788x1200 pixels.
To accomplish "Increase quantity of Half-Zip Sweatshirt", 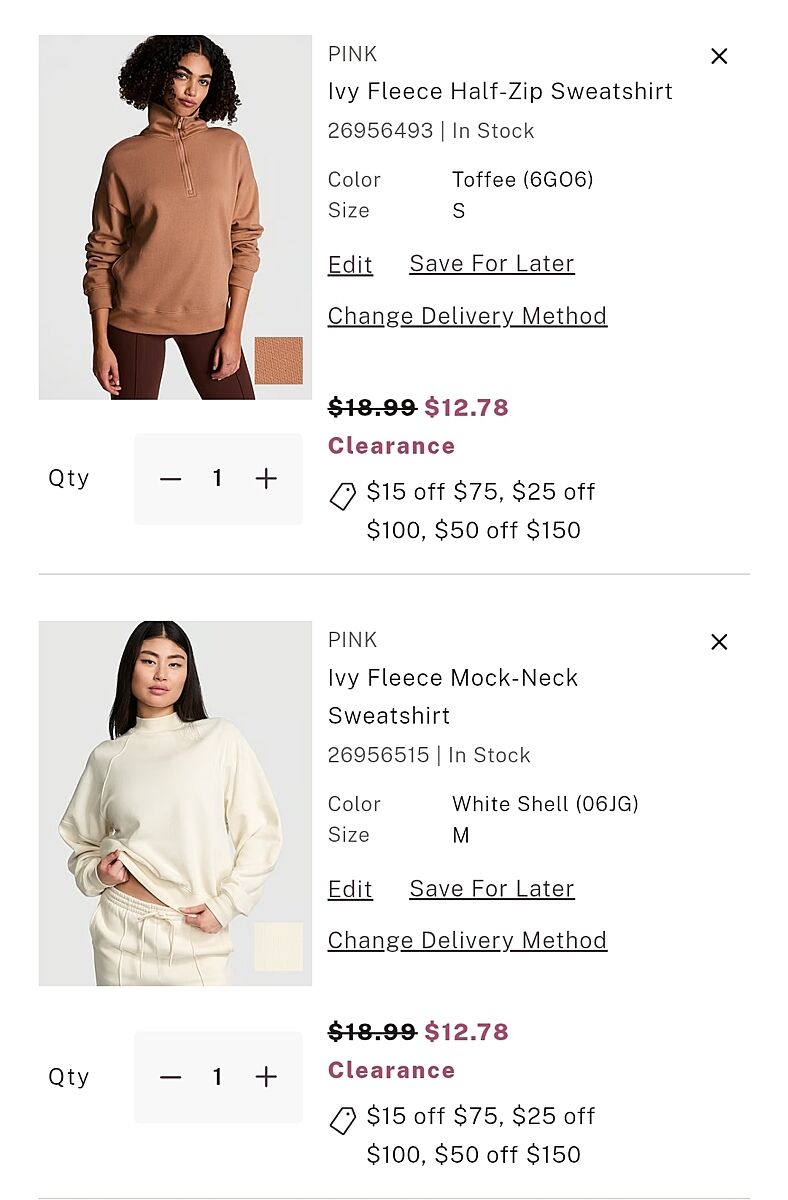I will click(x=266, y=479).
